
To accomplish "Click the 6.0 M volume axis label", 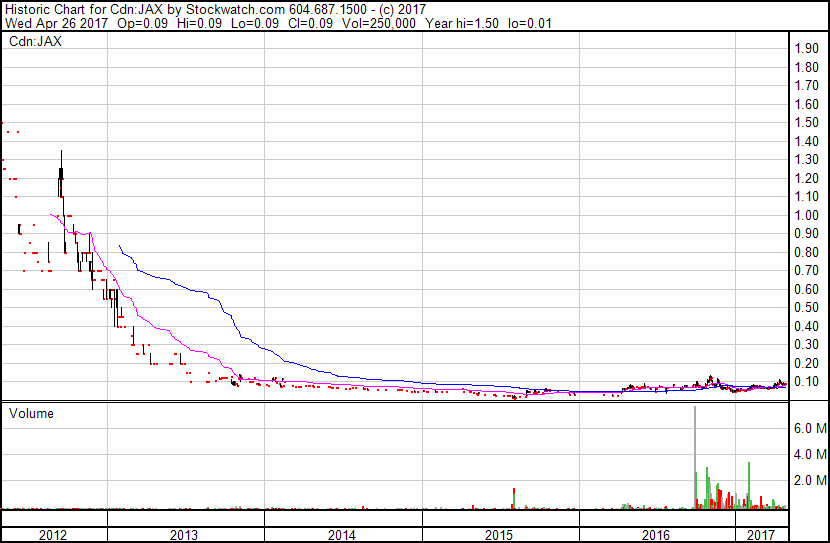I will 810,428.
